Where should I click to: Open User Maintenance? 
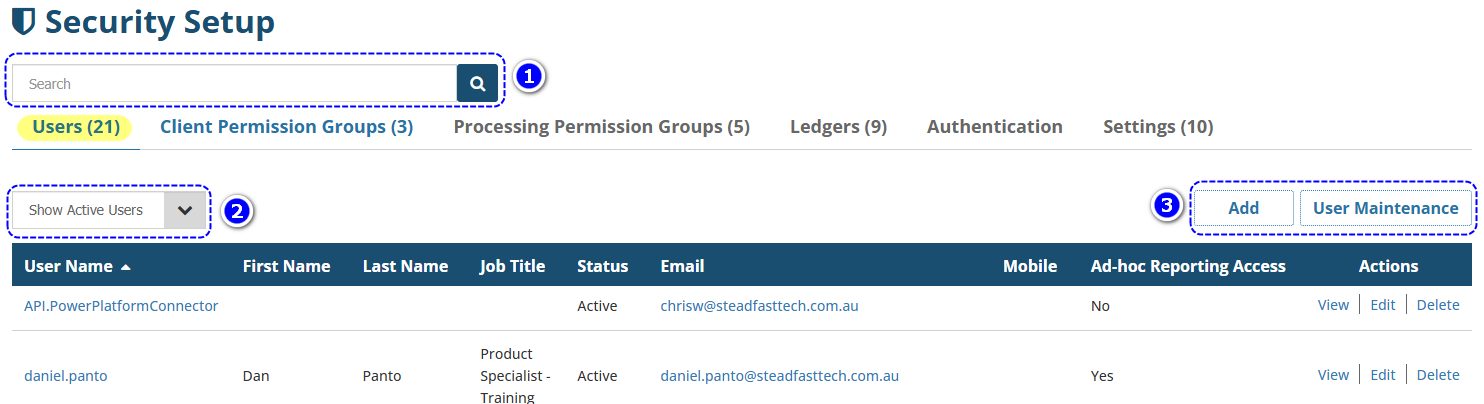1385,208
